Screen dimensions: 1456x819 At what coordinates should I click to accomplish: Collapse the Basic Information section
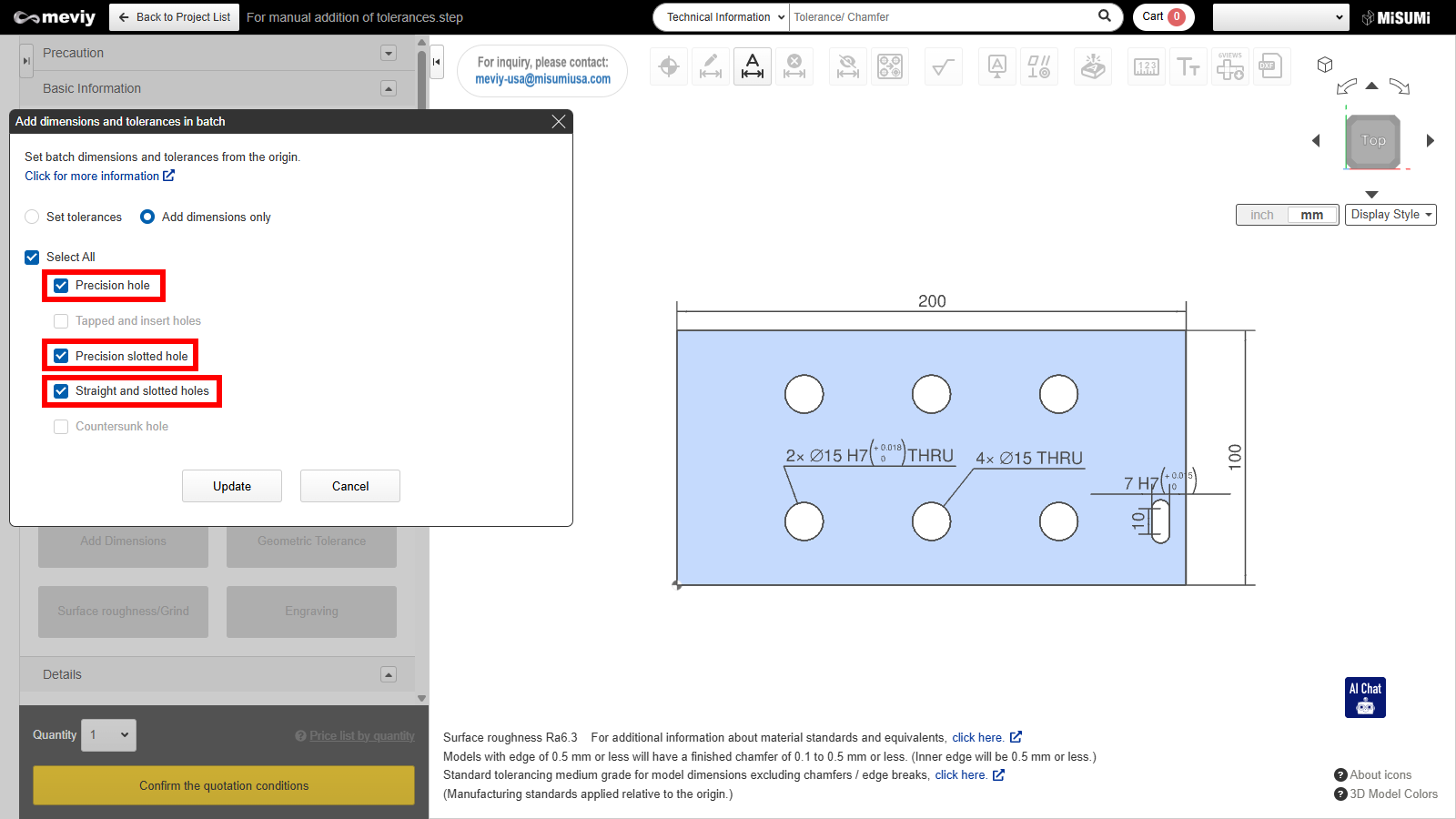(389, 88)
